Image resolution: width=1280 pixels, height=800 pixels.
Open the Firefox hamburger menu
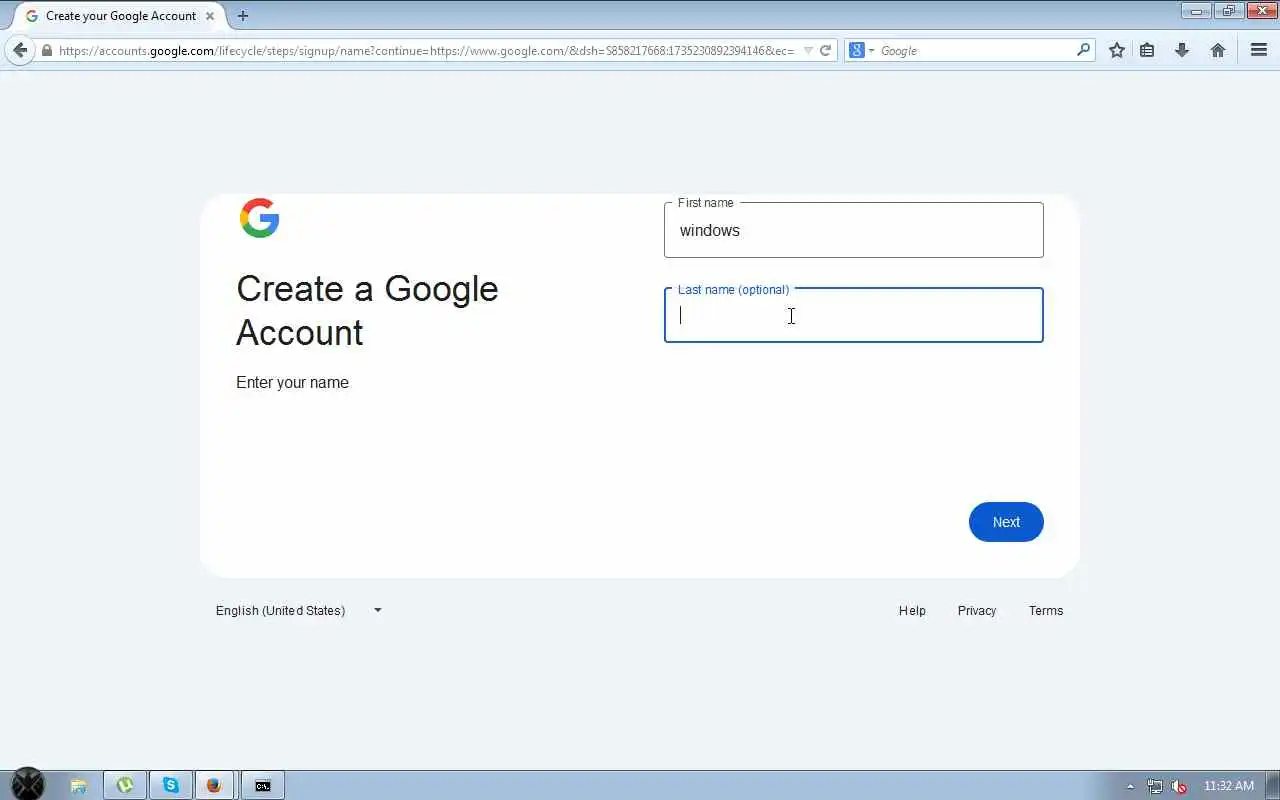(x=1259, y=50)
